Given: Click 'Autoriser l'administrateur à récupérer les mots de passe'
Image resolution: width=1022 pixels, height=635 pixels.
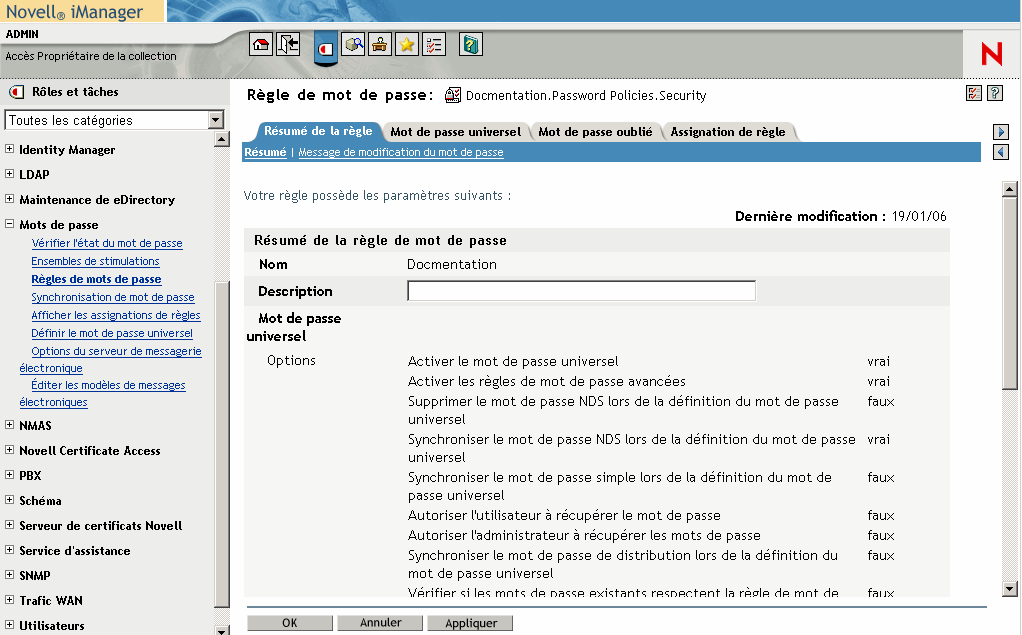Looking at the screenshot, I should (584, 536).
